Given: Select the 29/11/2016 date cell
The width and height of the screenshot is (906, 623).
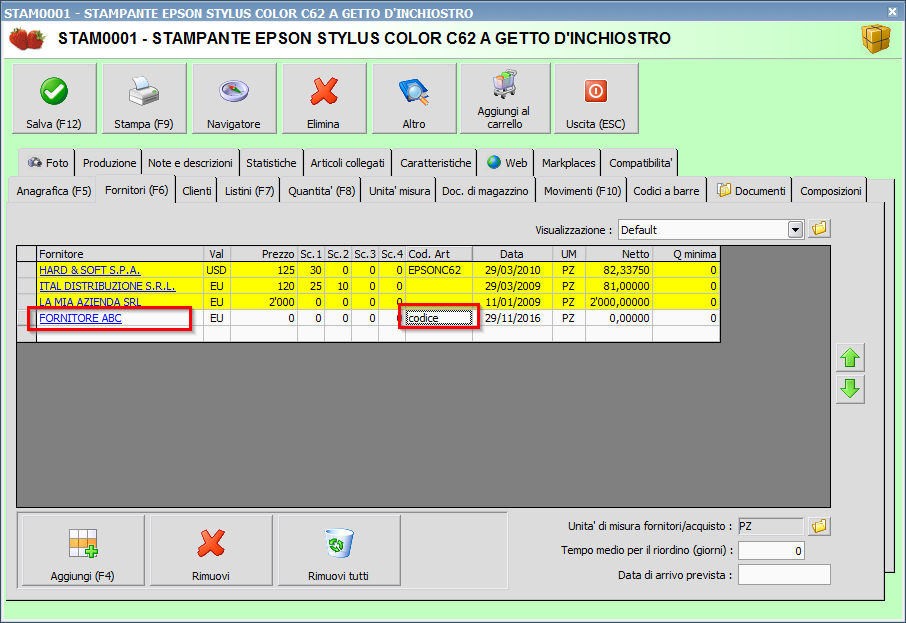Looking at the screenshot, I should 513,318.
